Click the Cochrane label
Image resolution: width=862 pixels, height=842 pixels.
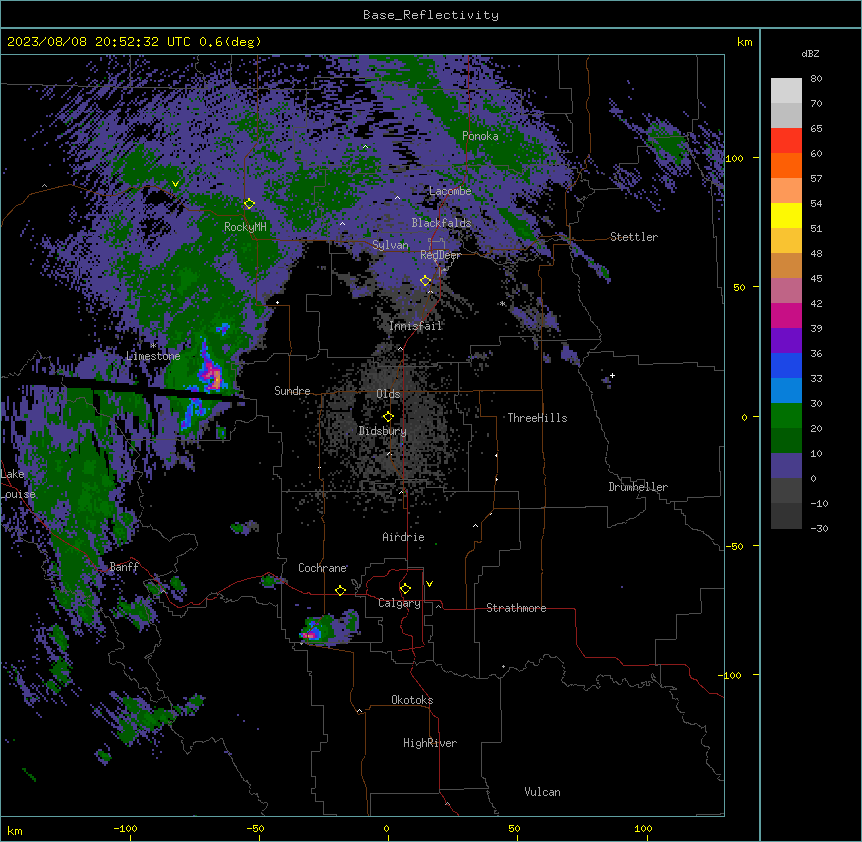[323, 568]
